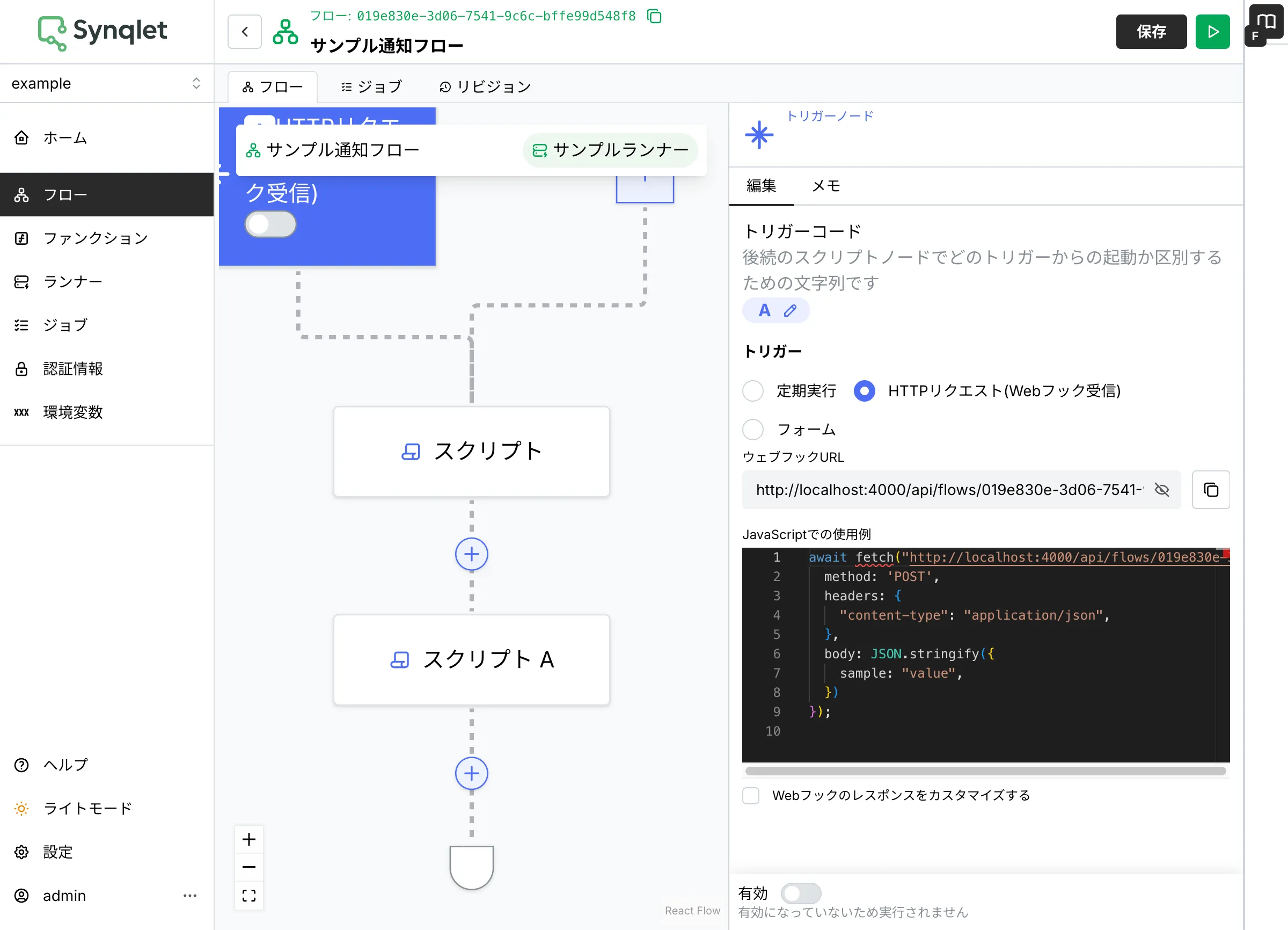Copy the flow ID
The image size is (1288, 930).
[x=654, y=16]
